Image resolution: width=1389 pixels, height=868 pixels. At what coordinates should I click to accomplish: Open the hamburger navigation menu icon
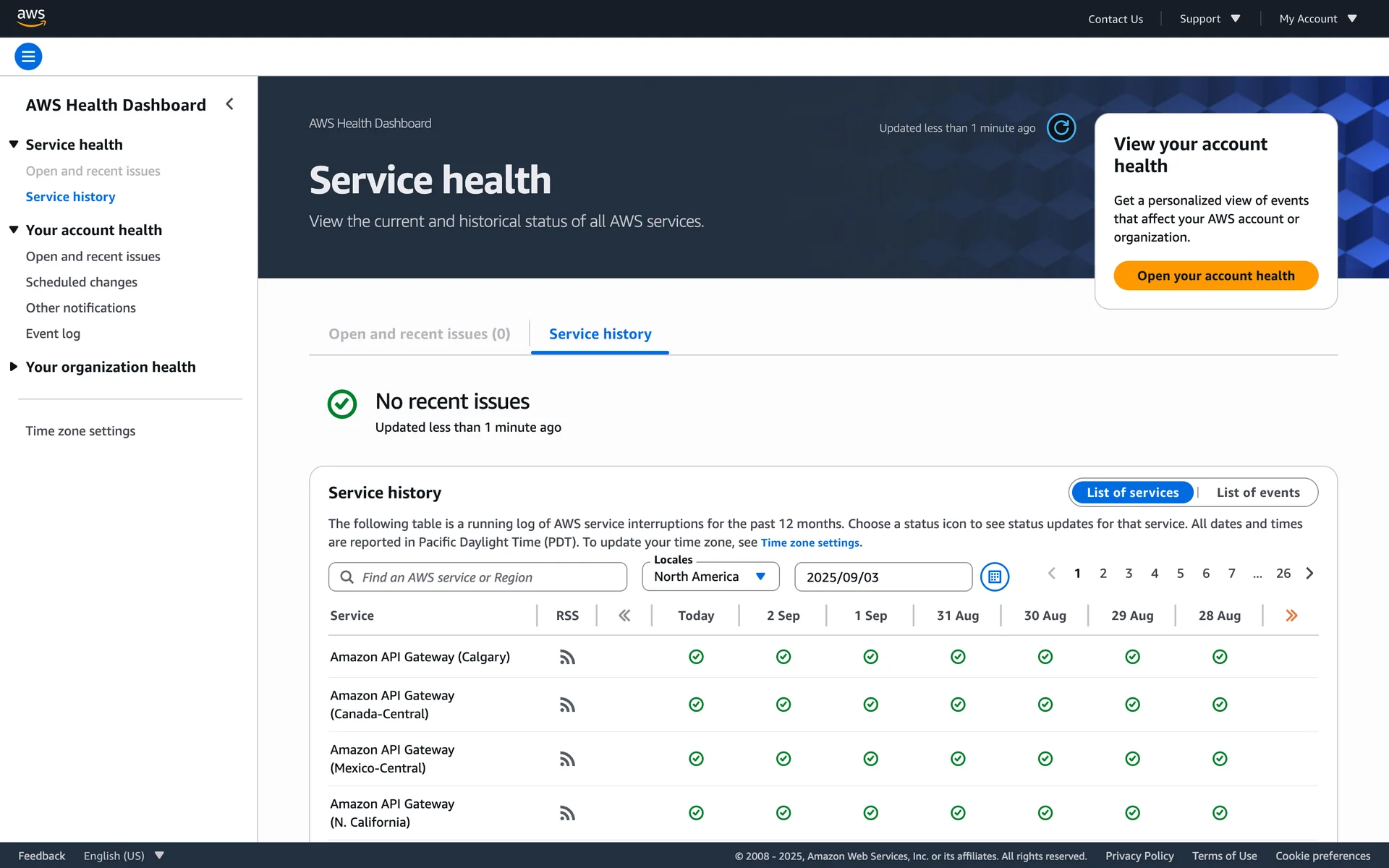[x=28, y=56]
